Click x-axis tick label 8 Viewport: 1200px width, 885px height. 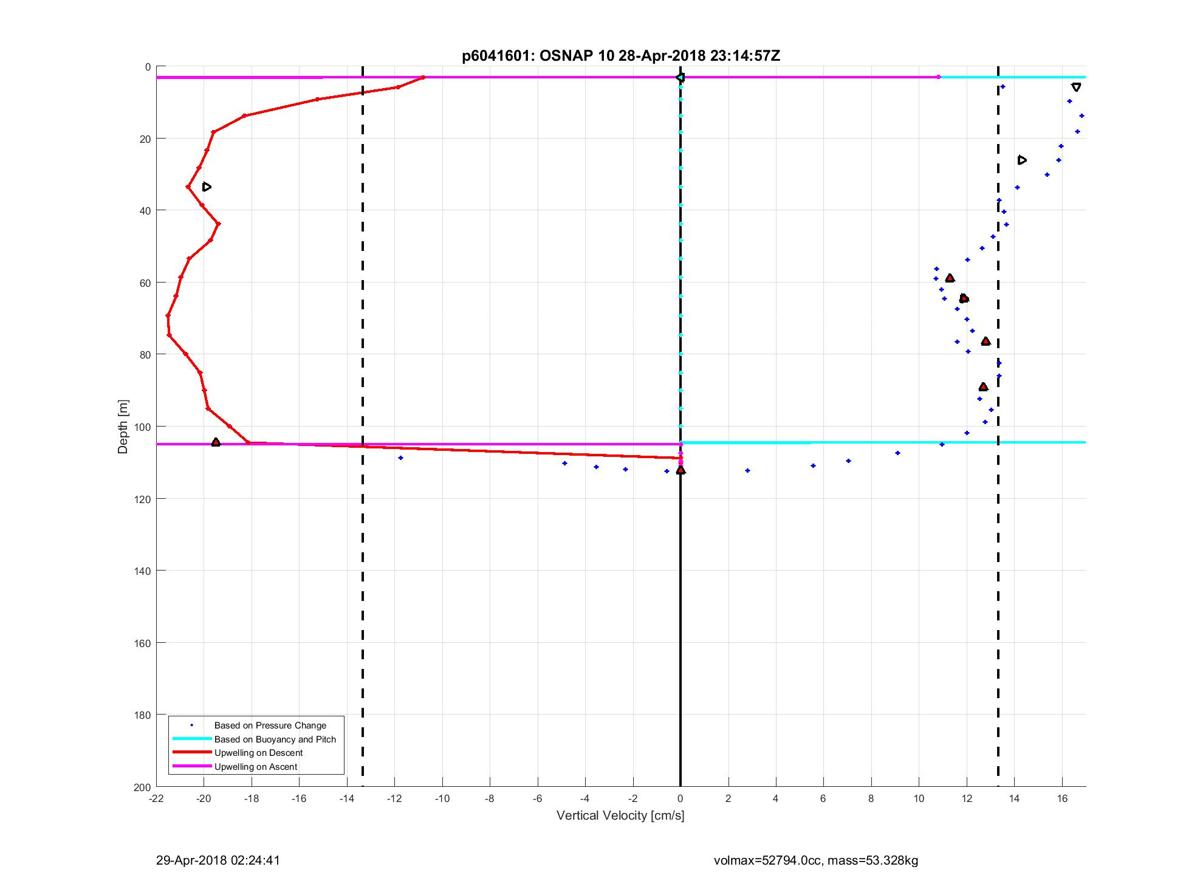click(871, 799)
